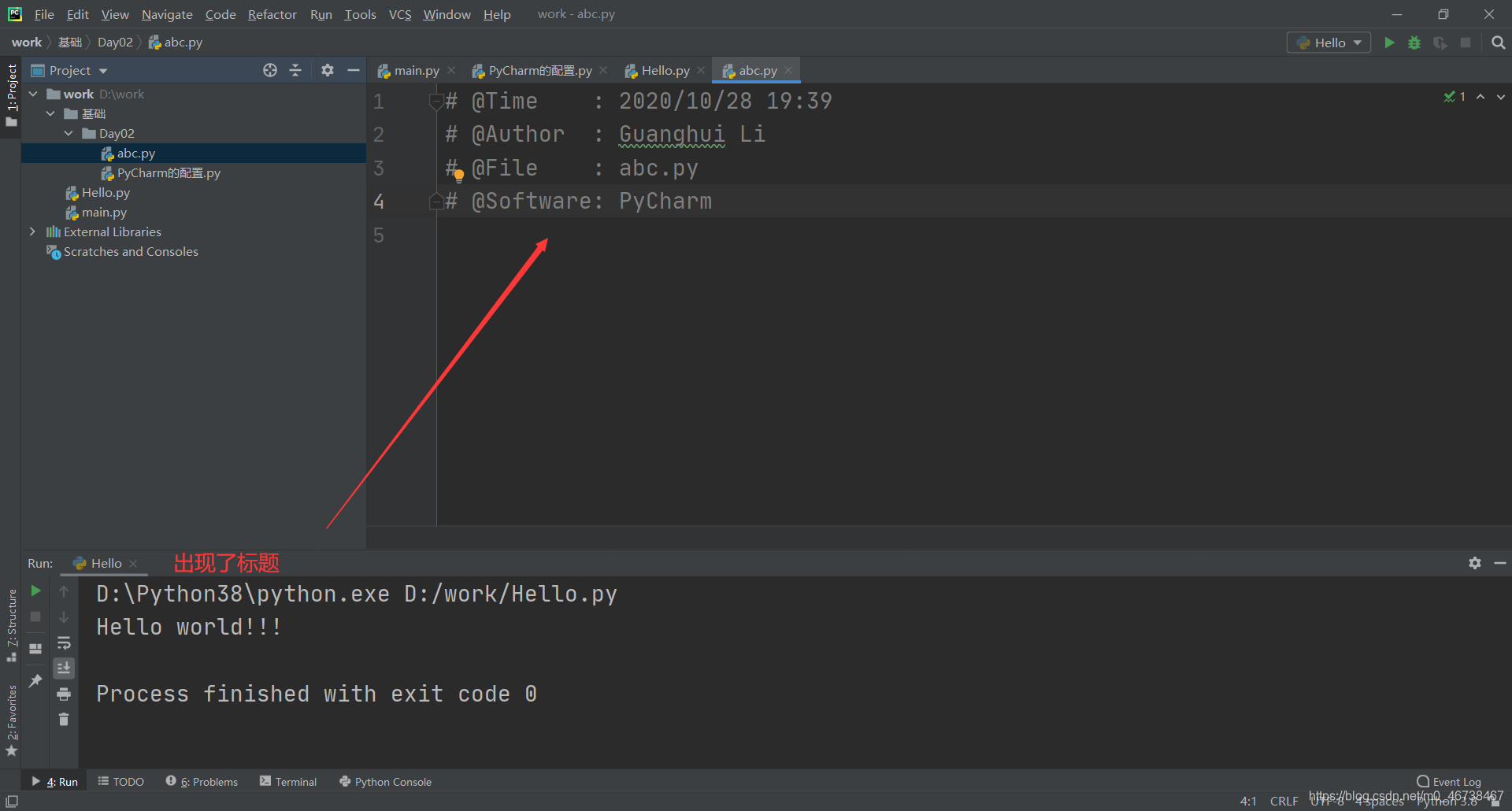Open the Event Log

[1449, 781]
